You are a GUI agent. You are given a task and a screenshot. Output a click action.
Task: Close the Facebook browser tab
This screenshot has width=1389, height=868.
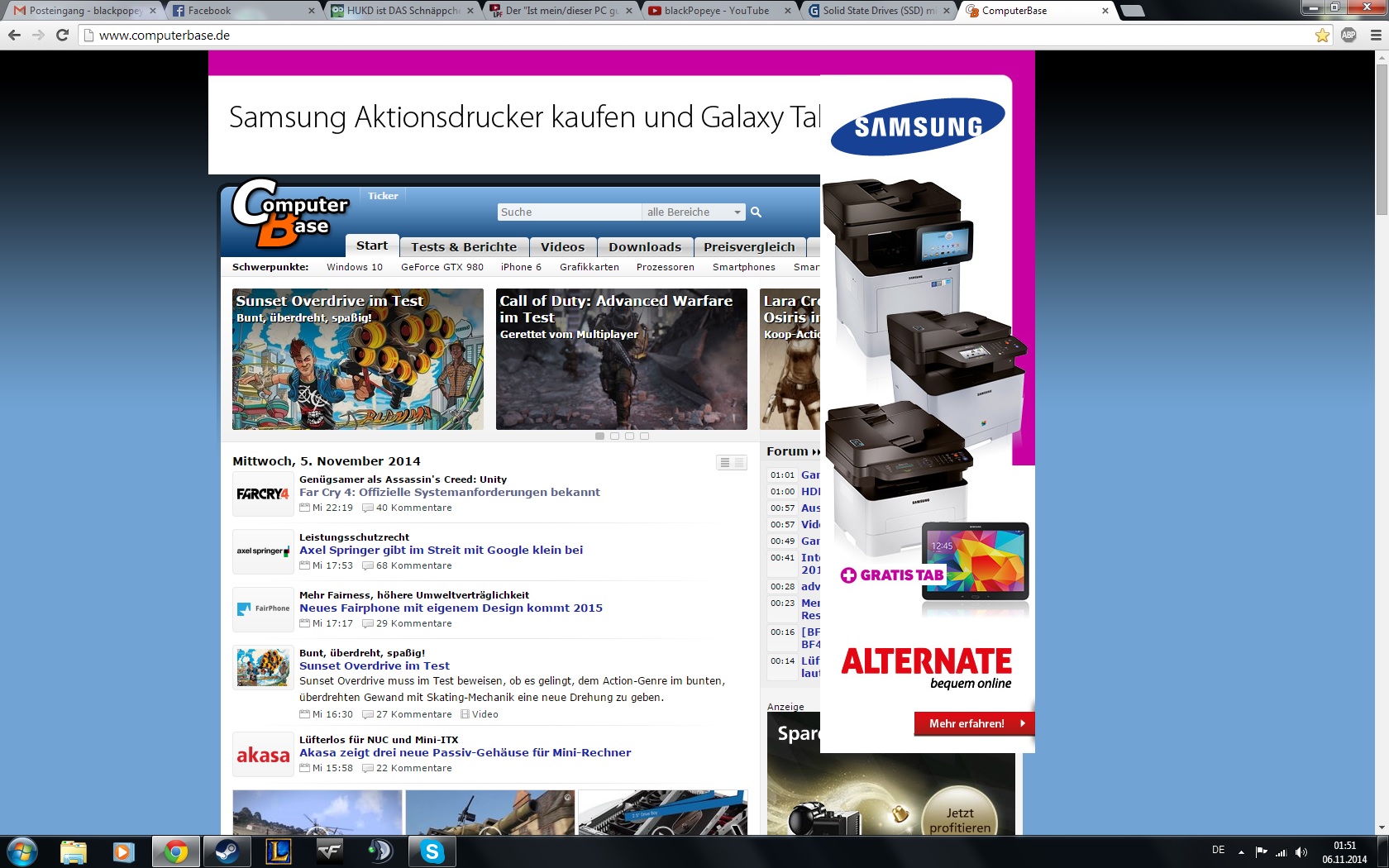pos(311,11)
